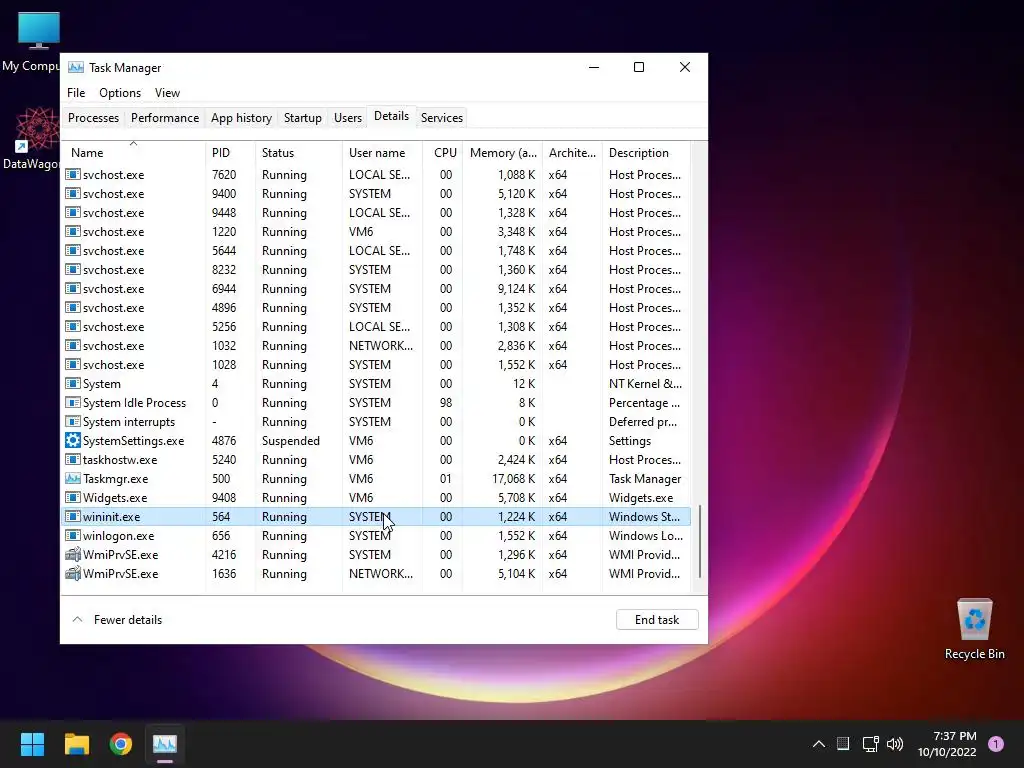Show hidden system tray icons
This screenshot has width=1024, height=768.
[818, 744]
